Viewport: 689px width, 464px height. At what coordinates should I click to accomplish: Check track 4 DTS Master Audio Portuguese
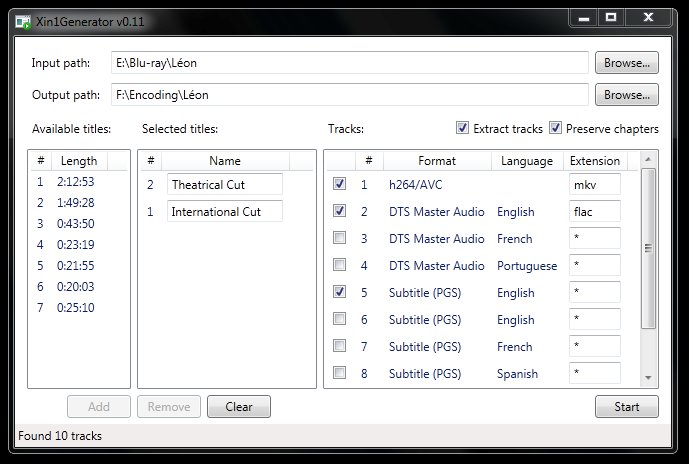click(x=339, y=265)
